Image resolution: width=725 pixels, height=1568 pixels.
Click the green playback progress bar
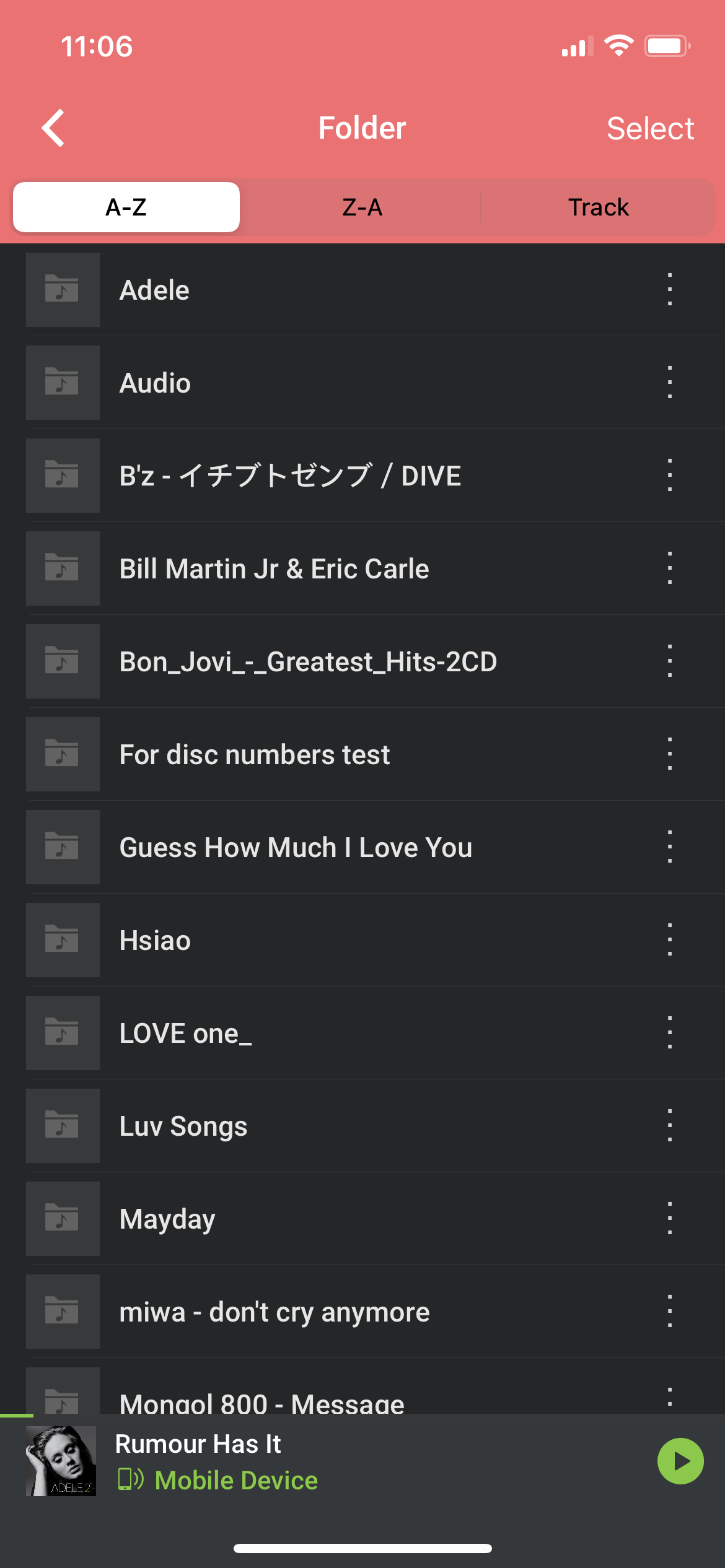coord(17,1416)
